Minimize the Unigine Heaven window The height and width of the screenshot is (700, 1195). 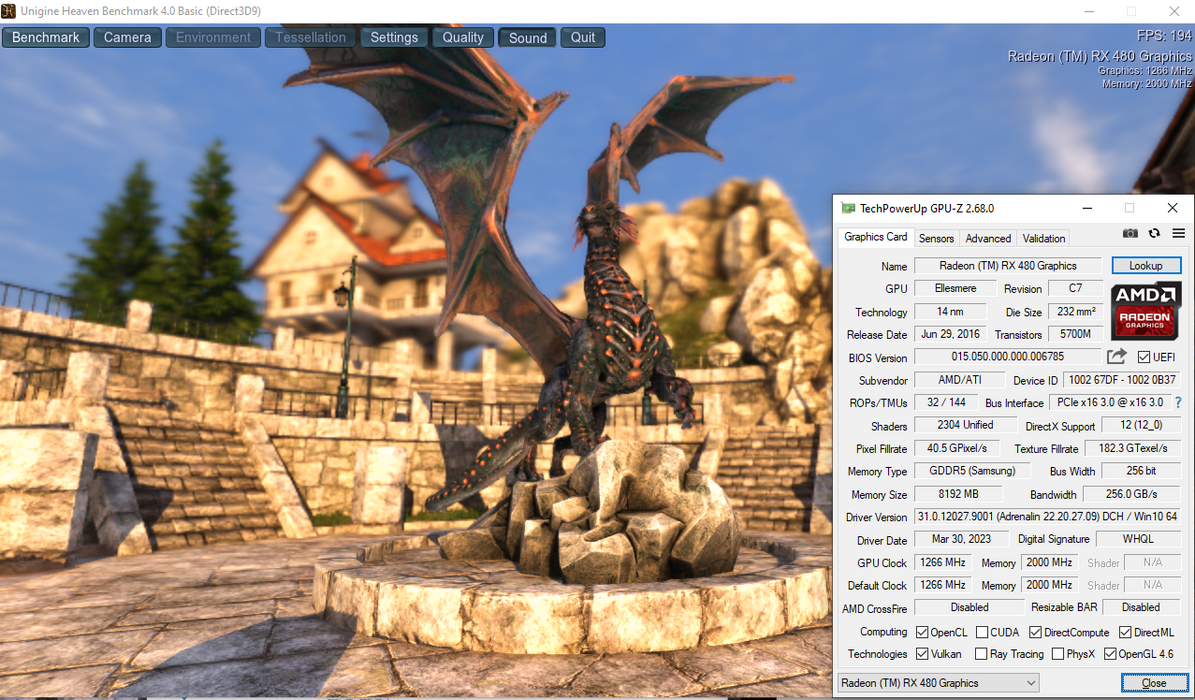click(x=1090, y=11)
